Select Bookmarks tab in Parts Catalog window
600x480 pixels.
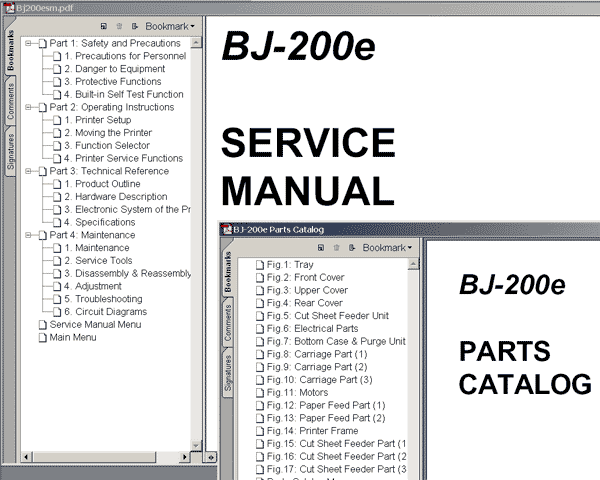click(228, 271)
